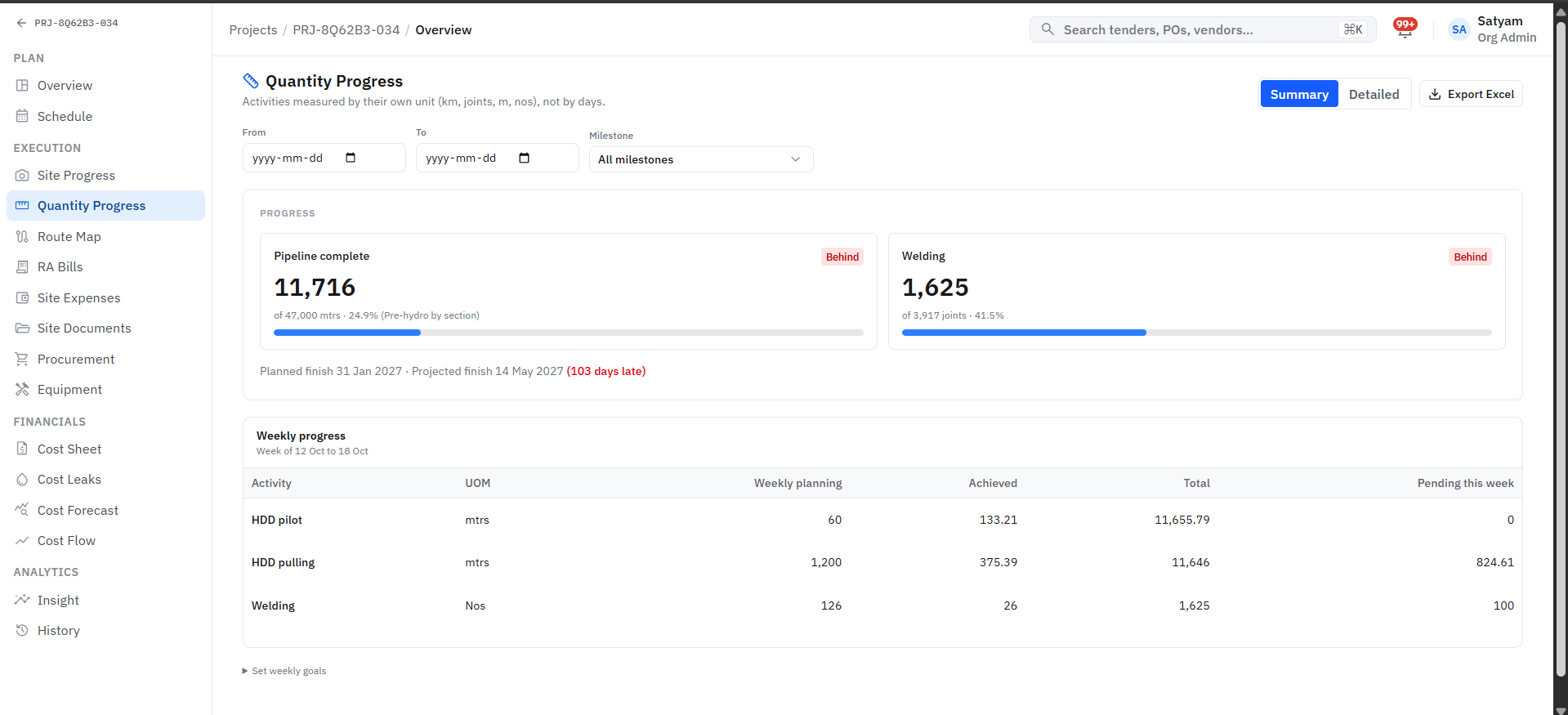Click Behind badge on Pipeline complete

point(842,257)
